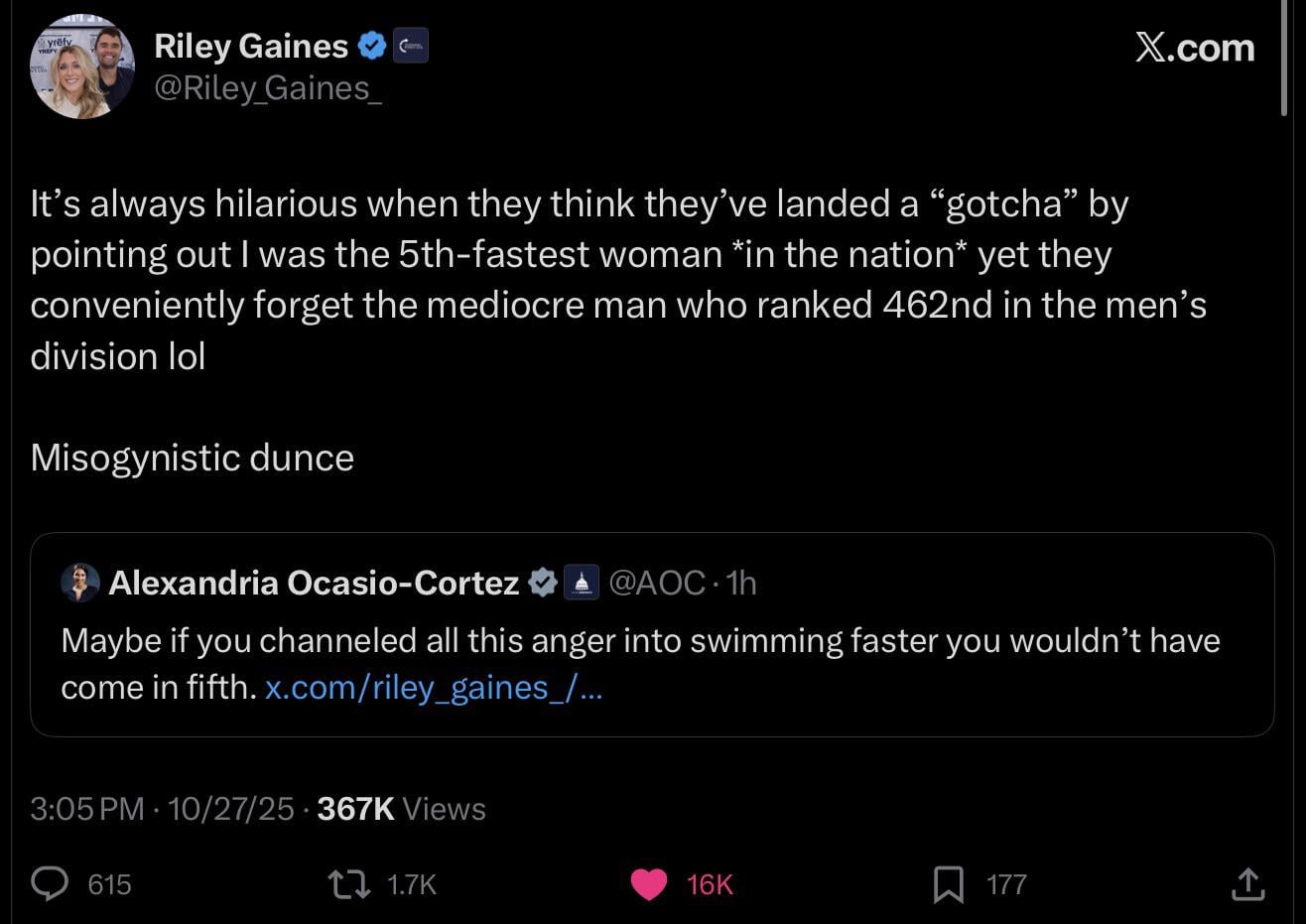The width and height of the screenshot is (1306, 924).
Task: Click the share upload arrow icon
Action: point(1247,883)
